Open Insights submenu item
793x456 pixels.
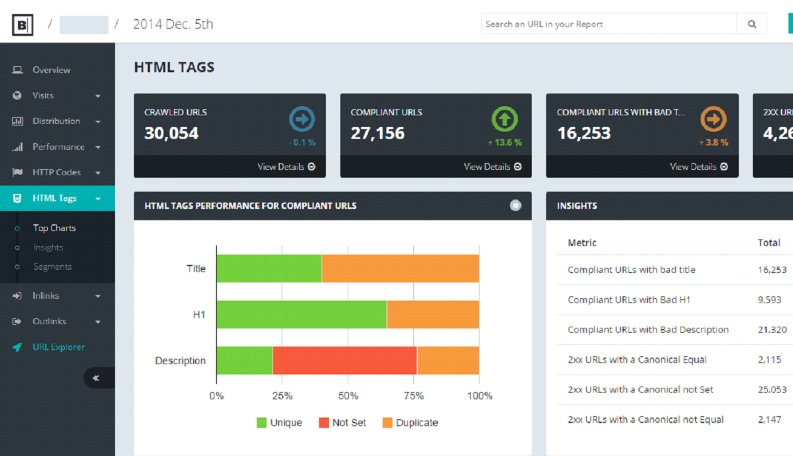tap(48, 247)
